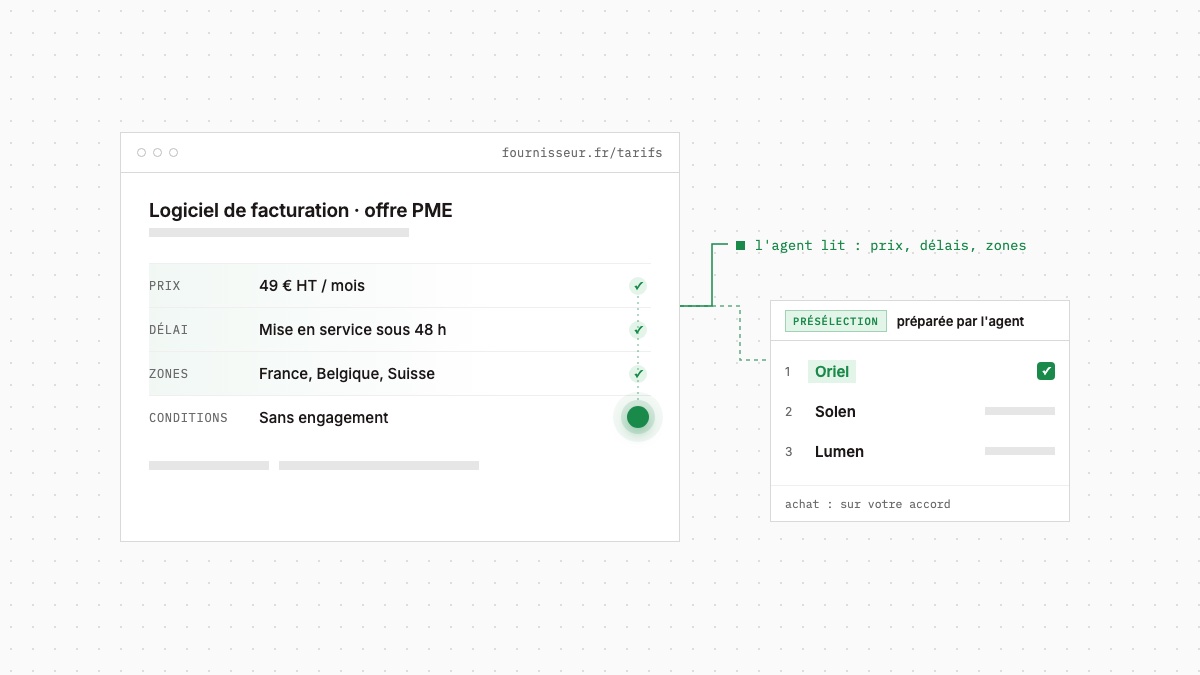Click the heading 'Logiciel de facturation · offre PME'
The height and width of the screenshot is (675, 1200).
[301, 210]
